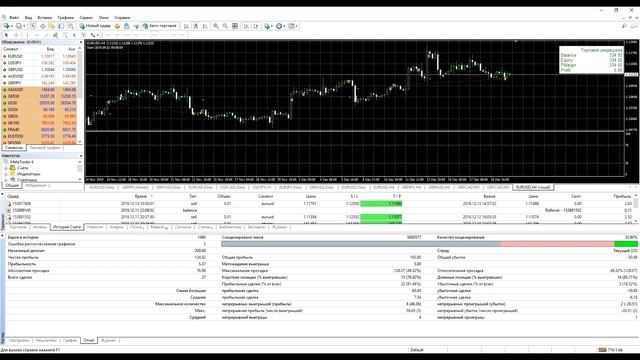The height and width of the screenshot is (360, 640).
Task: Select USDJPY row in Market Watch
Action: click(x=40, y=63)
